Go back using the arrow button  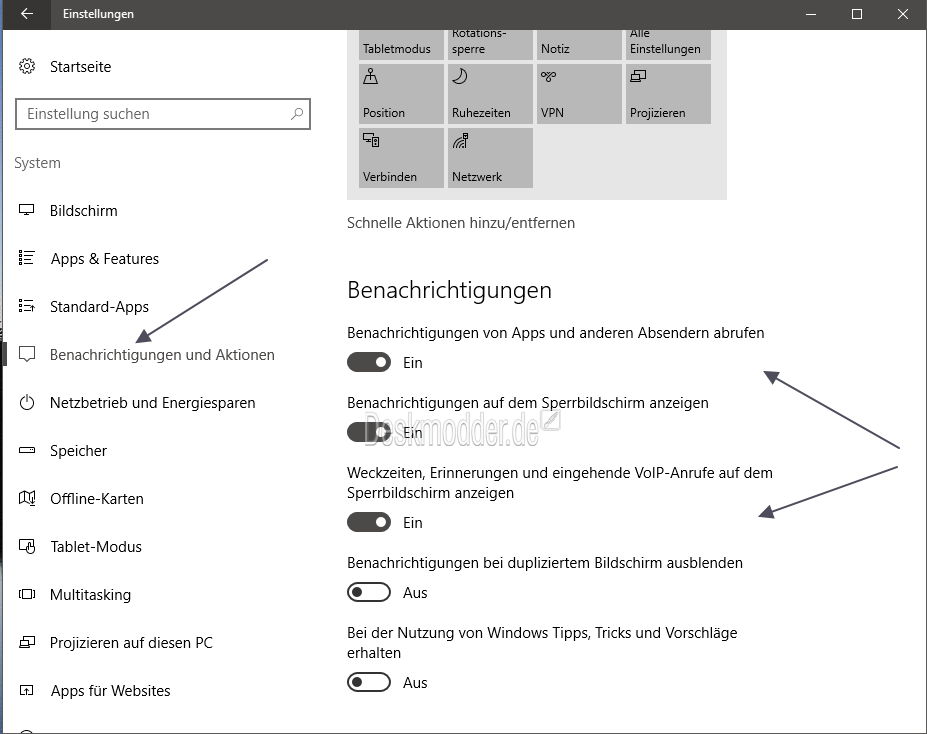click(x=25, y=14)
